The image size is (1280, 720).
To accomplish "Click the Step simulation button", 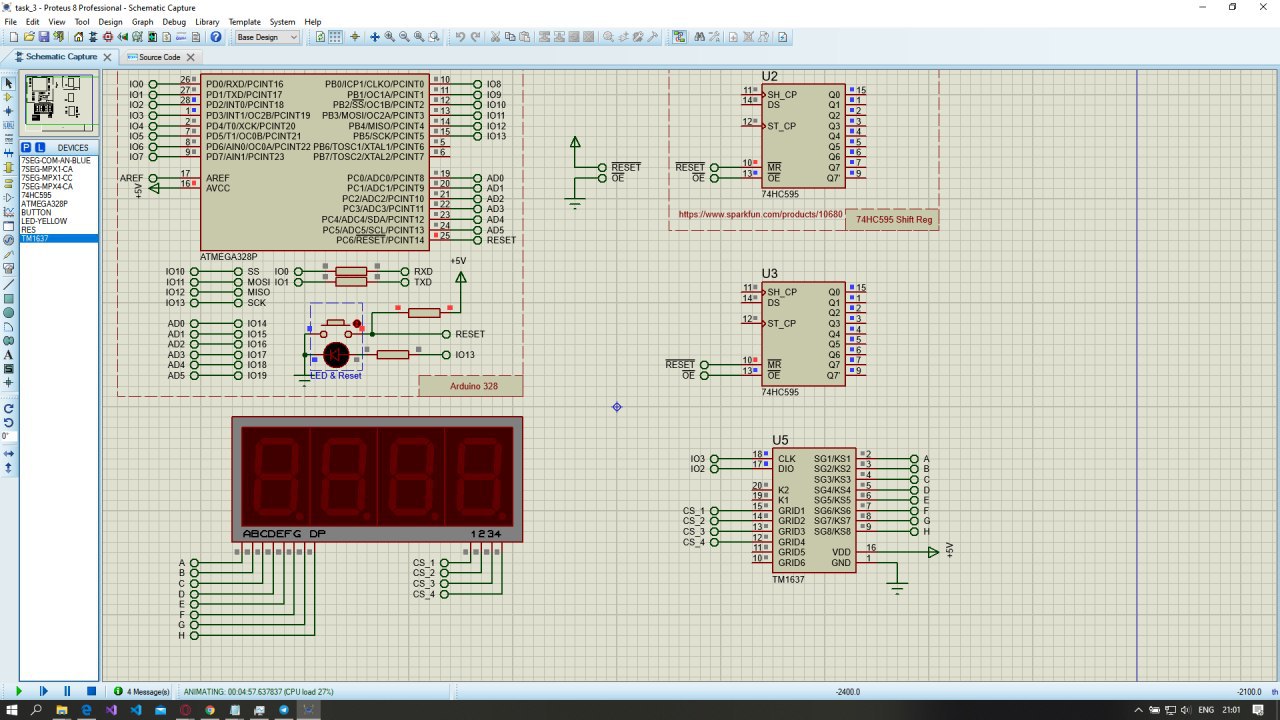I will (x=43, y=691).
